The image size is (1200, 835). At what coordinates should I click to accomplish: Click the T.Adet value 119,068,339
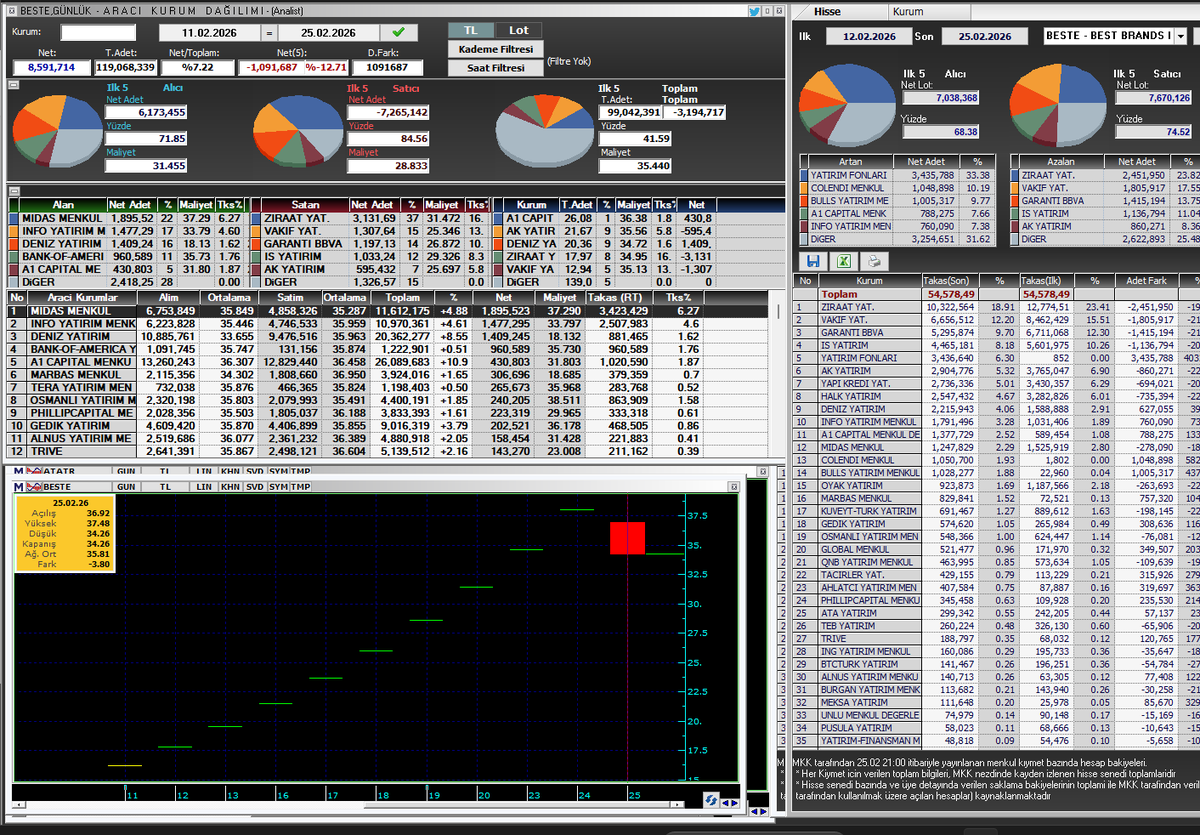point(126,67)
